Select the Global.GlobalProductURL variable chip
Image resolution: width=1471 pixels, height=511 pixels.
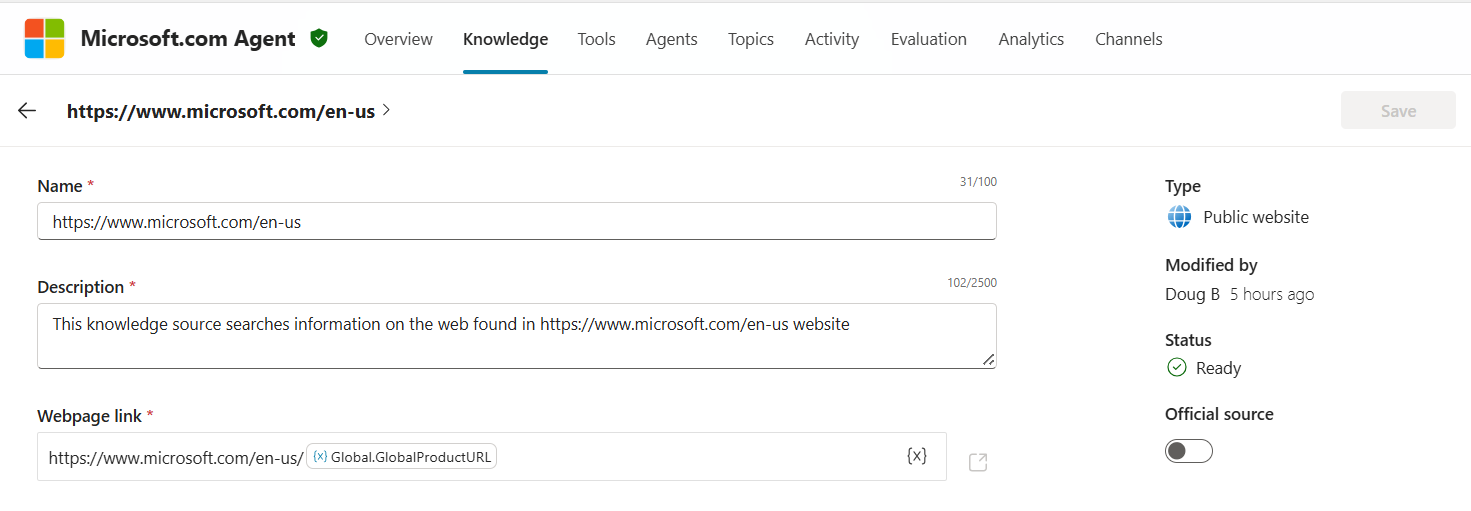click(x=402, y=457)
